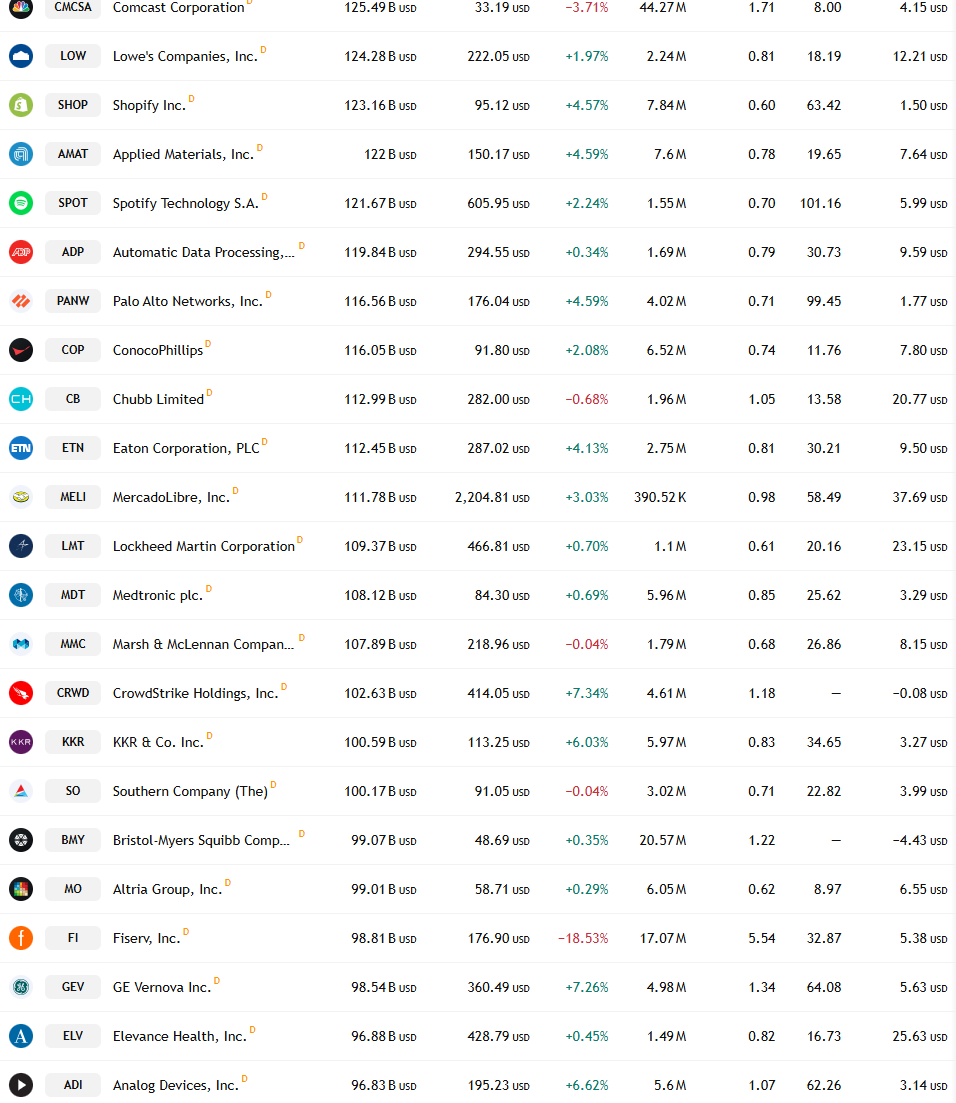Image resolution: width=956 pixels, height=1103 pixels.
Task: Click the ConocoPhillips logo icon
Action: coord(21,350)
